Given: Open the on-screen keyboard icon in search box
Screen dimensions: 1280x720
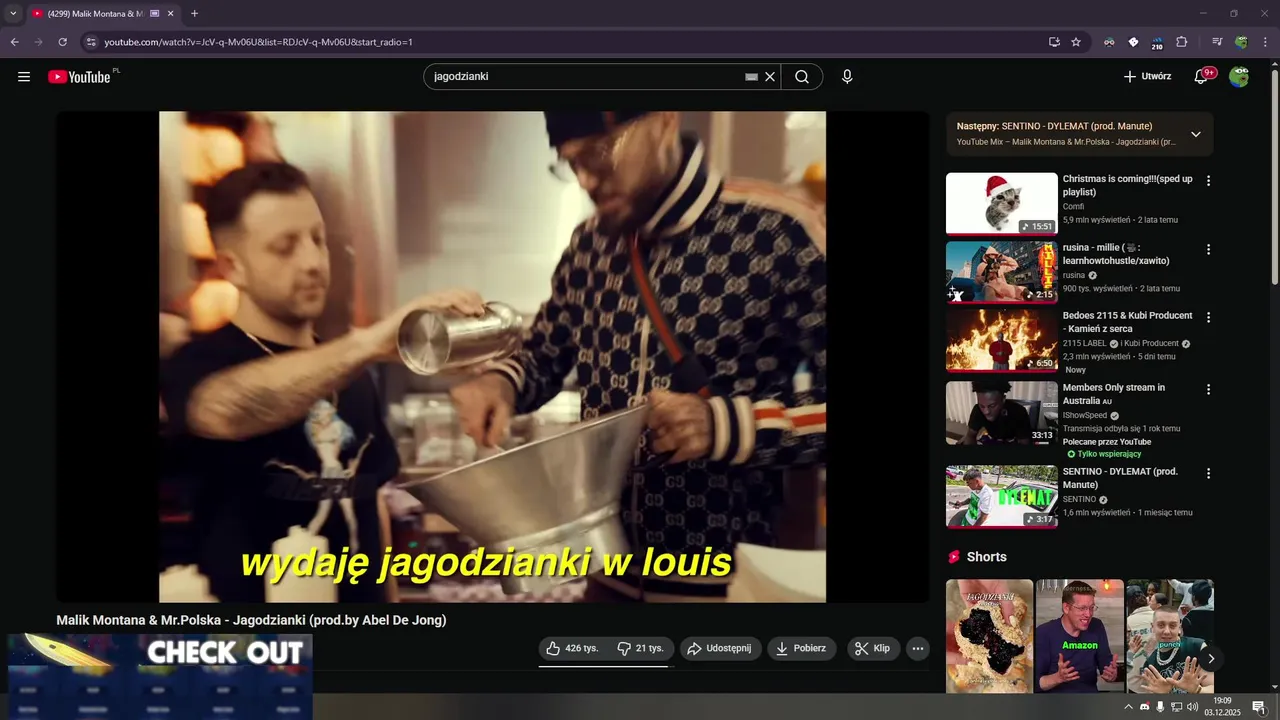Looking at the screenshot, I should click(751, 77).
